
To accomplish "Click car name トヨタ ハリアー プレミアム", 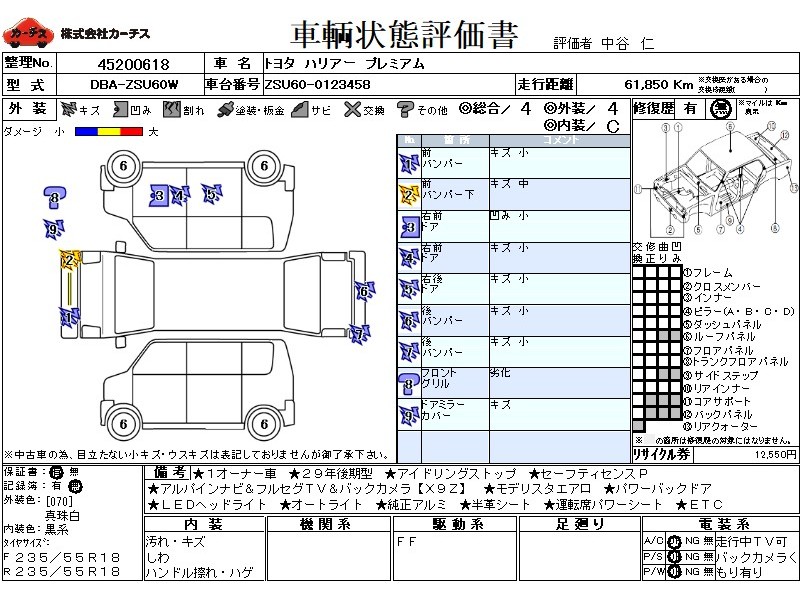I will pyautogui.click(x=344, y=64).
